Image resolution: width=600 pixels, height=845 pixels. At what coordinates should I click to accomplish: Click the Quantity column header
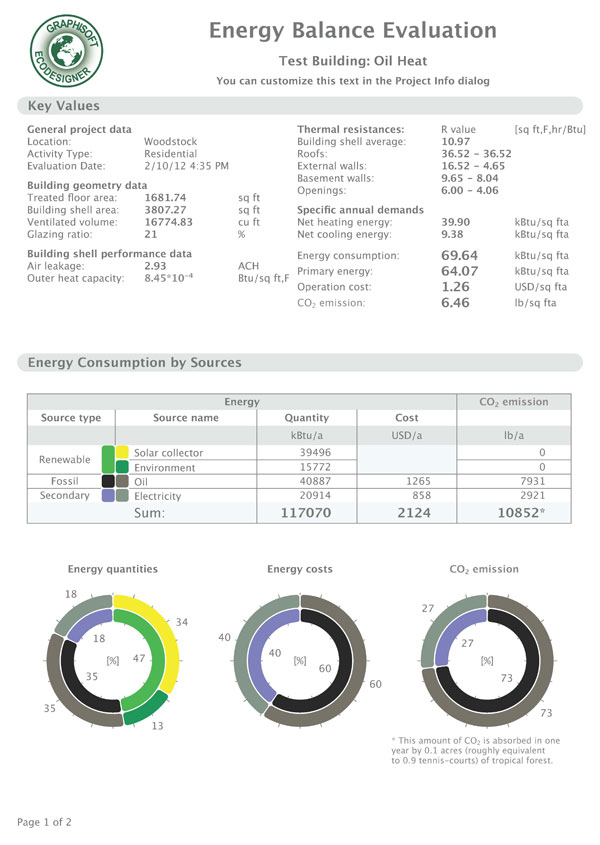[306, 418]
